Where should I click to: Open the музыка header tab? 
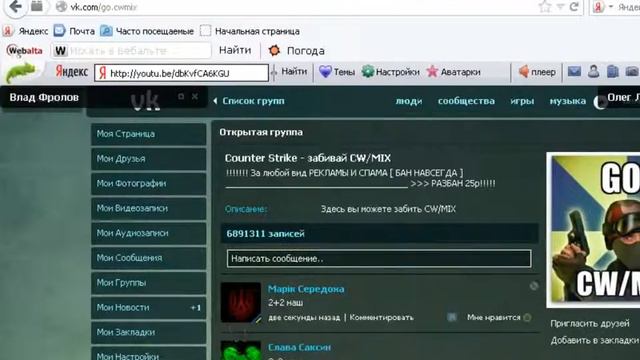(x=568, y=101)
